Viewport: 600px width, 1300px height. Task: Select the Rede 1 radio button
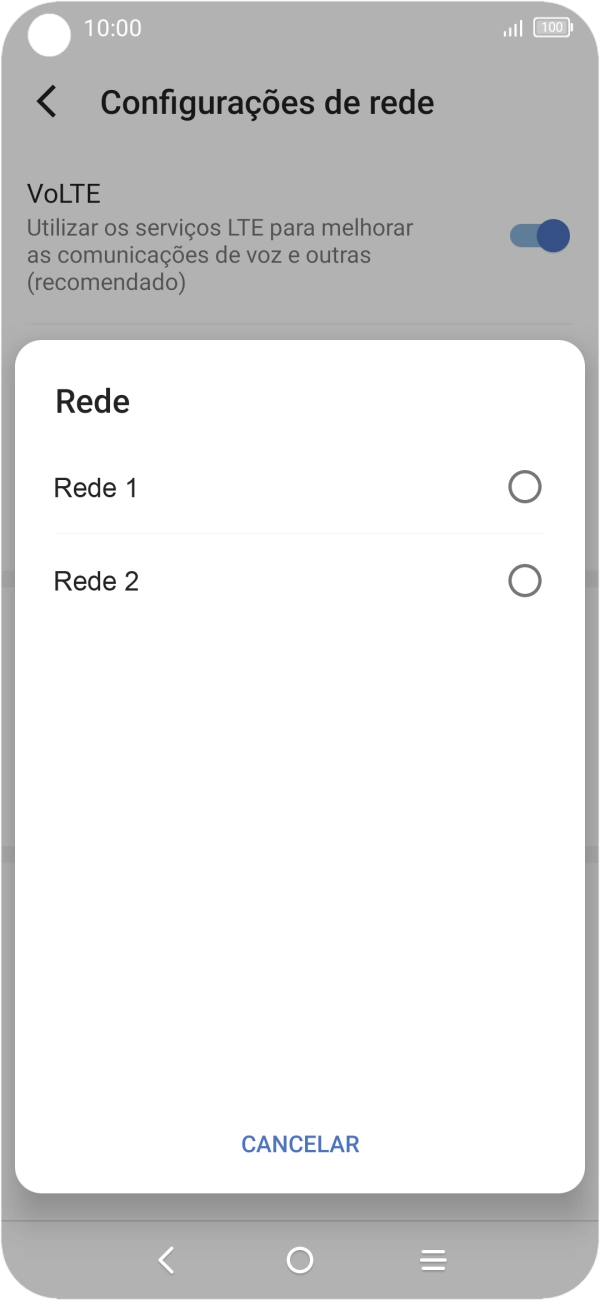(525, 487)
